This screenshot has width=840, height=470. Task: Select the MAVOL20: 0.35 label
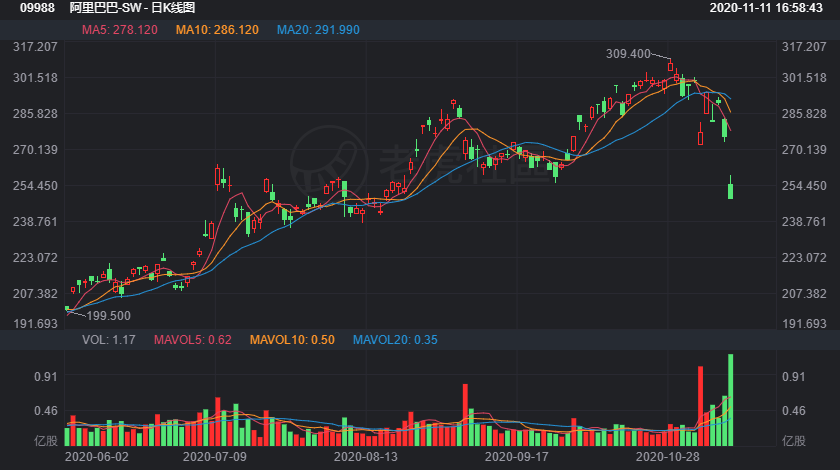(395, 340)
